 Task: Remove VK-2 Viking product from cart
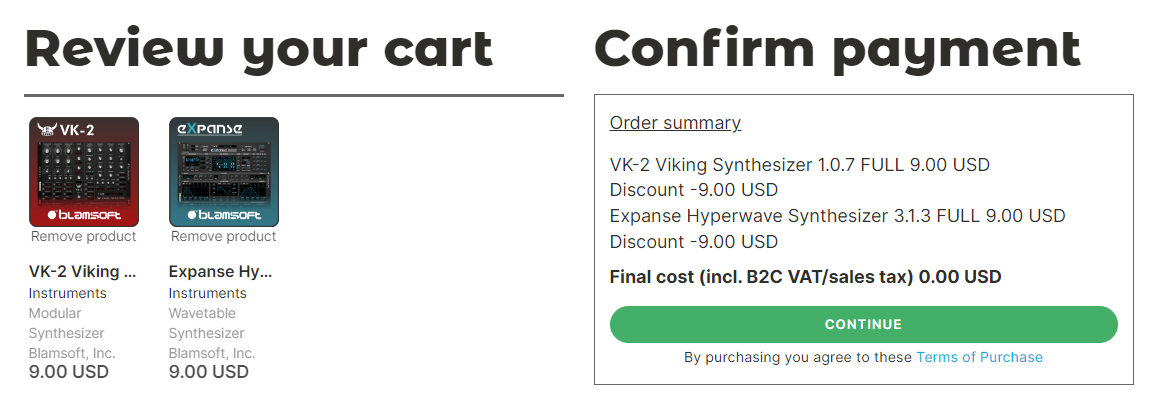click(x=84, y=237)
